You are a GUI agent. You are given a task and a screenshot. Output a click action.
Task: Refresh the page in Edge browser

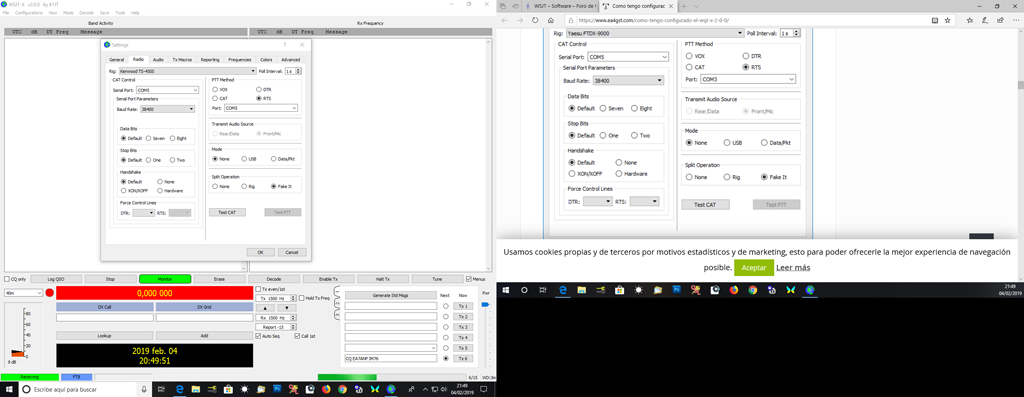tap(535, 20)
